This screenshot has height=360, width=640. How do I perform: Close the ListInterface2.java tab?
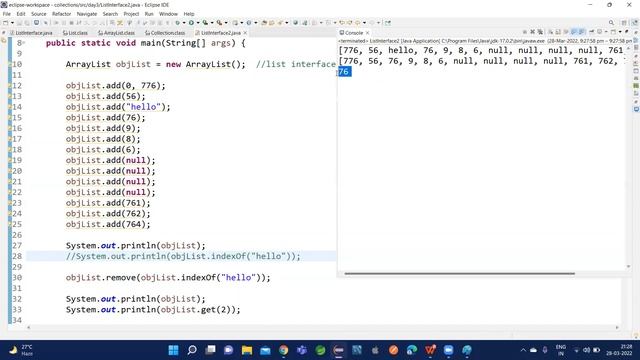(245, 33)
